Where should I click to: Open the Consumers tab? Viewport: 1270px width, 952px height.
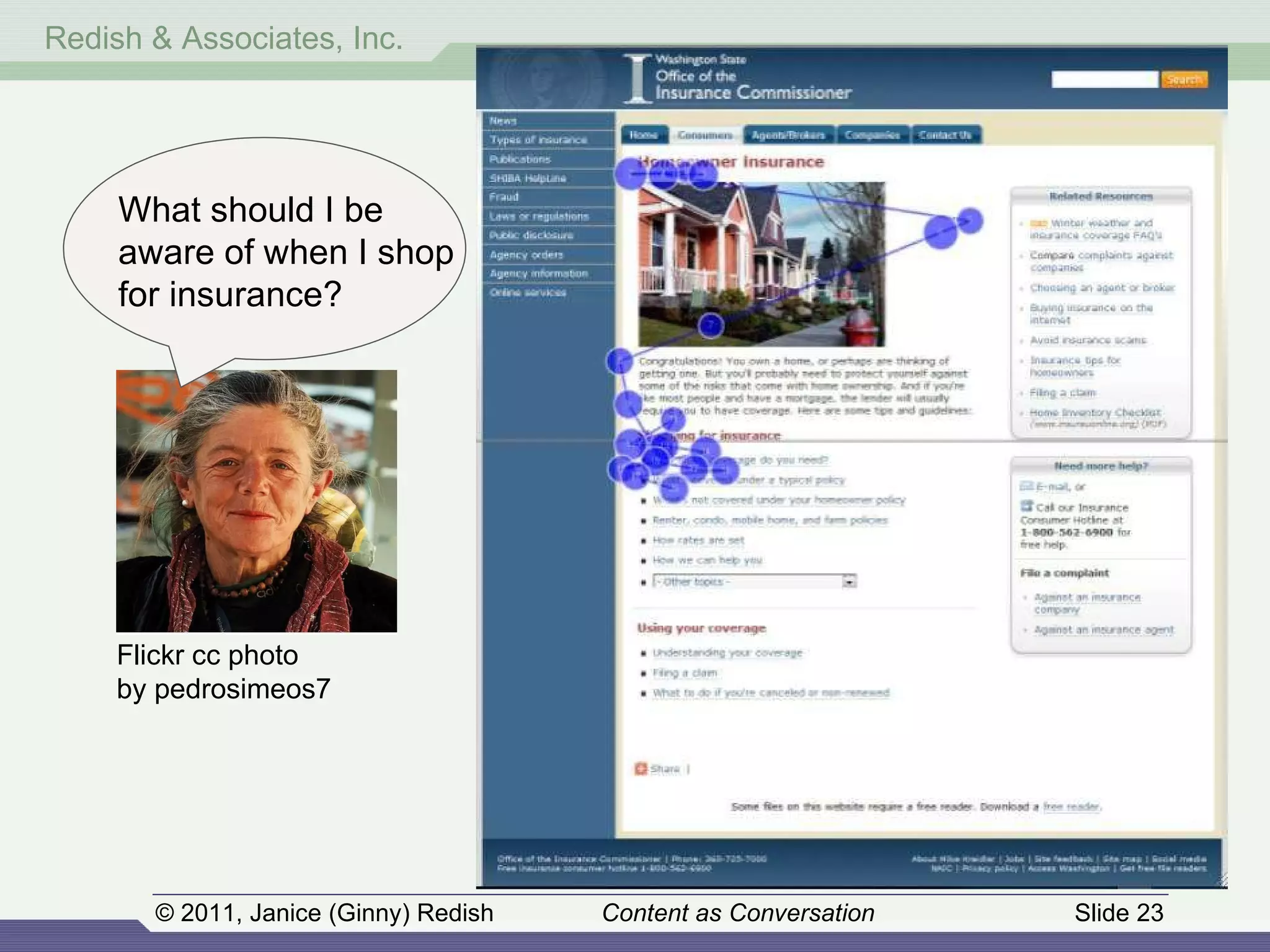[x=705, y=134]
